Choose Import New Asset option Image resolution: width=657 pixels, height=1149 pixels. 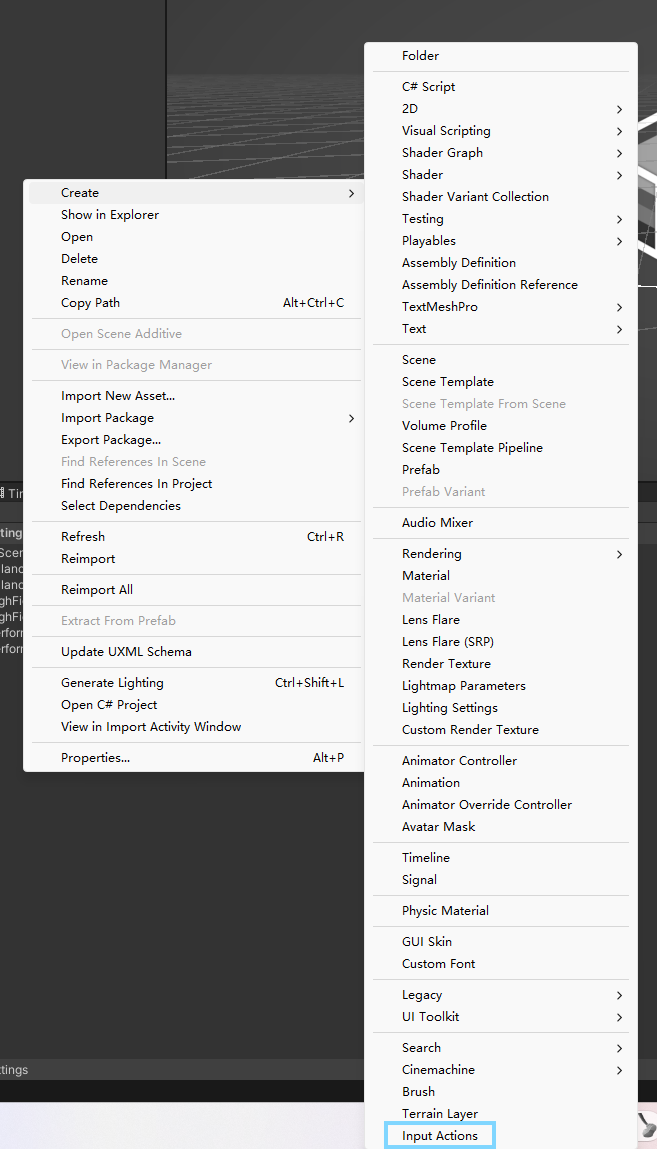pos(117,396)
